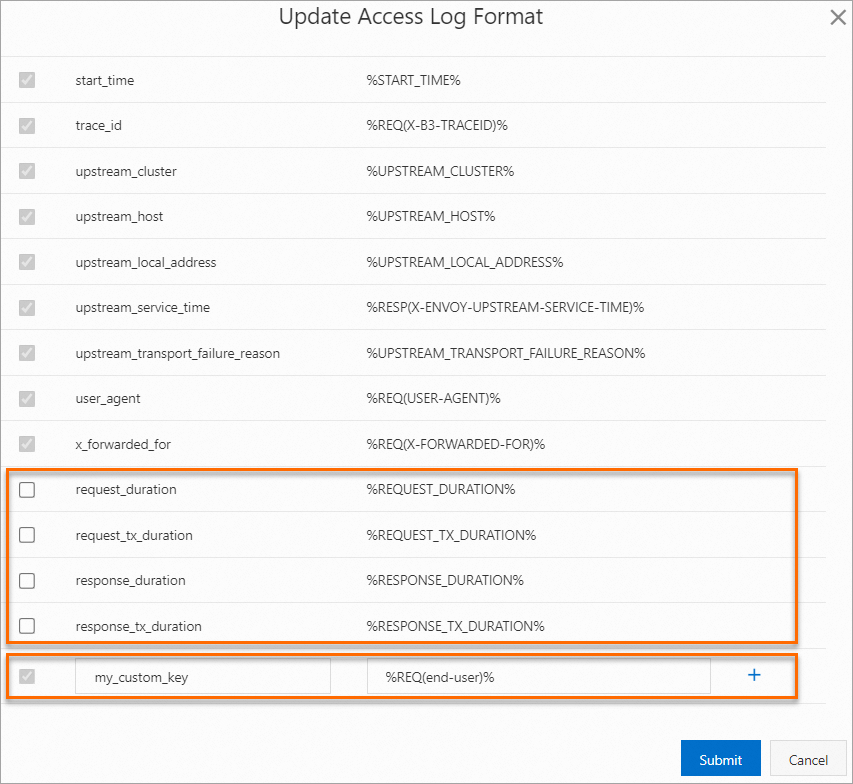Toggle the upstream_cluster checkbox
The width and height of the screenshot is (853, 784).
tap(27, 171)
